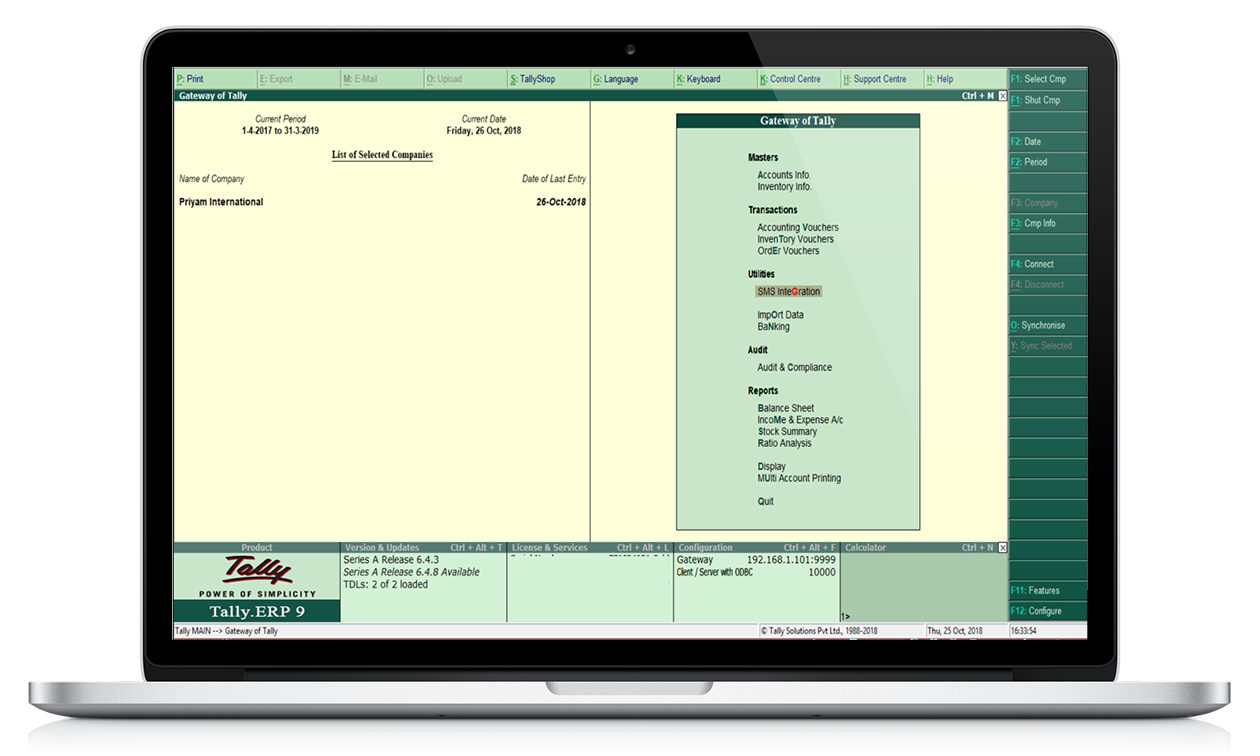Screen dimensions: 1260x756
Task: Click the TDLs: 2 of 2 loaded line
Action: pyautogui.click(x=385, y=584)
